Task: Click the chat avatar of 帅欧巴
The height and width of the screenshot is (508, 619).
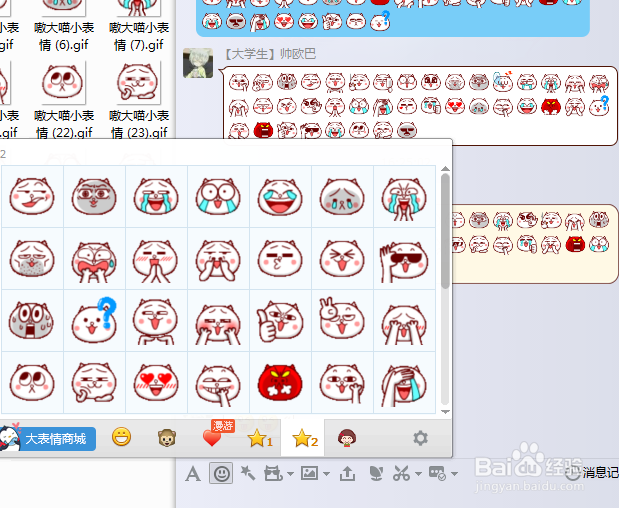Action: (198, 63)
